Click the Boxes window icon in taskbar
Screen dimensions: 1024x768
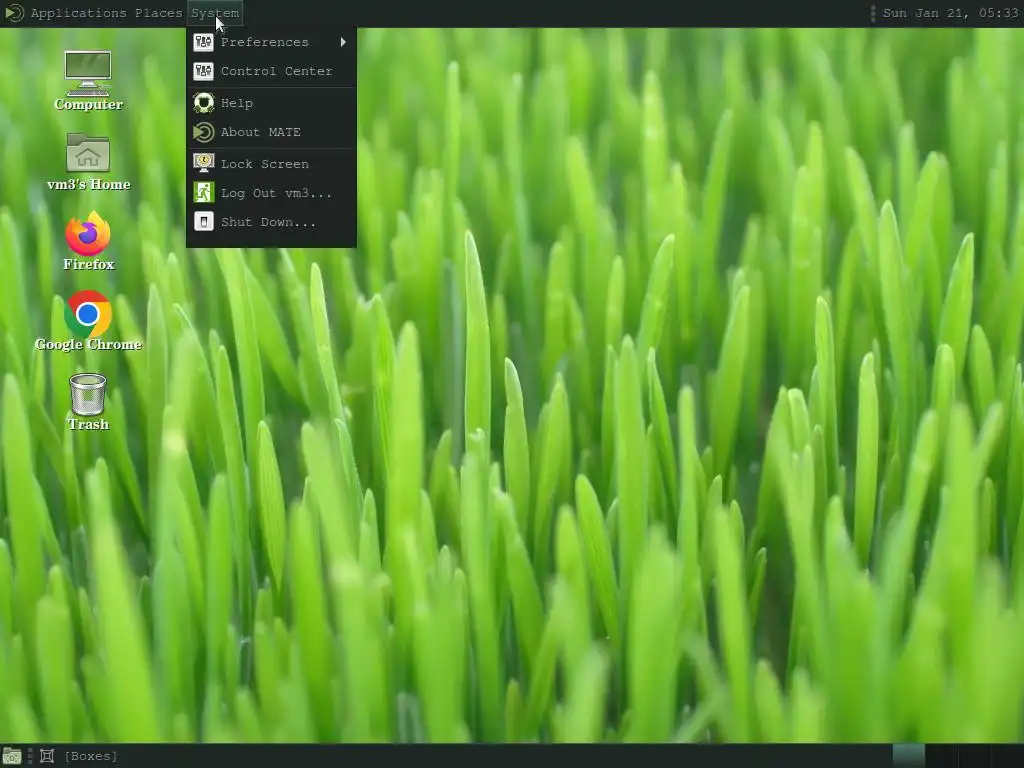[47, 756]
